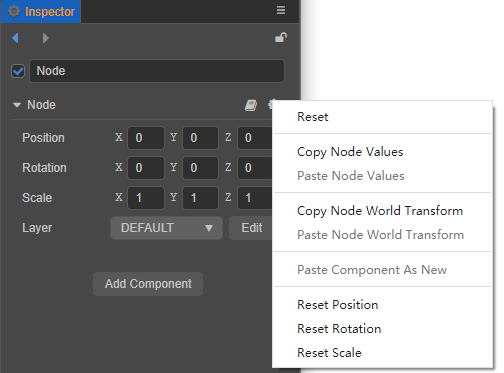The image size is (504, 373).
Task: Click Position Y field
Action: tap(200, 138)
